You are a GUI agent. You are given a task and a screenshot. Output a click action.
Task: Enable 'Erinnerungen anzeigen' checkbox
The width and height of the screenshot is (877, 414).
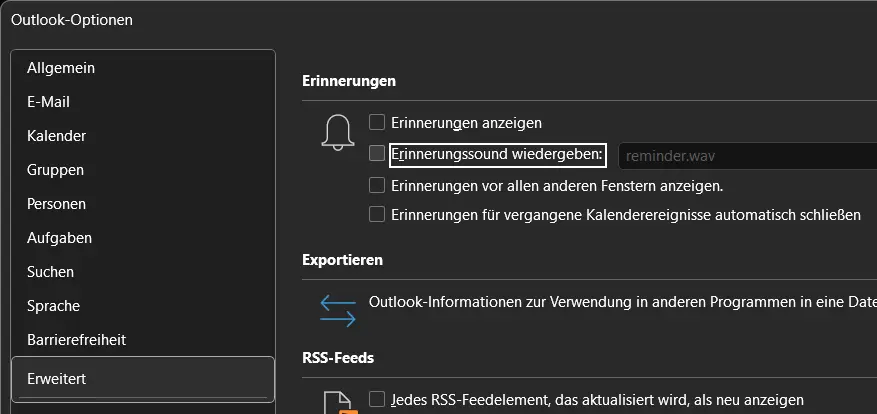coord(377,123)
